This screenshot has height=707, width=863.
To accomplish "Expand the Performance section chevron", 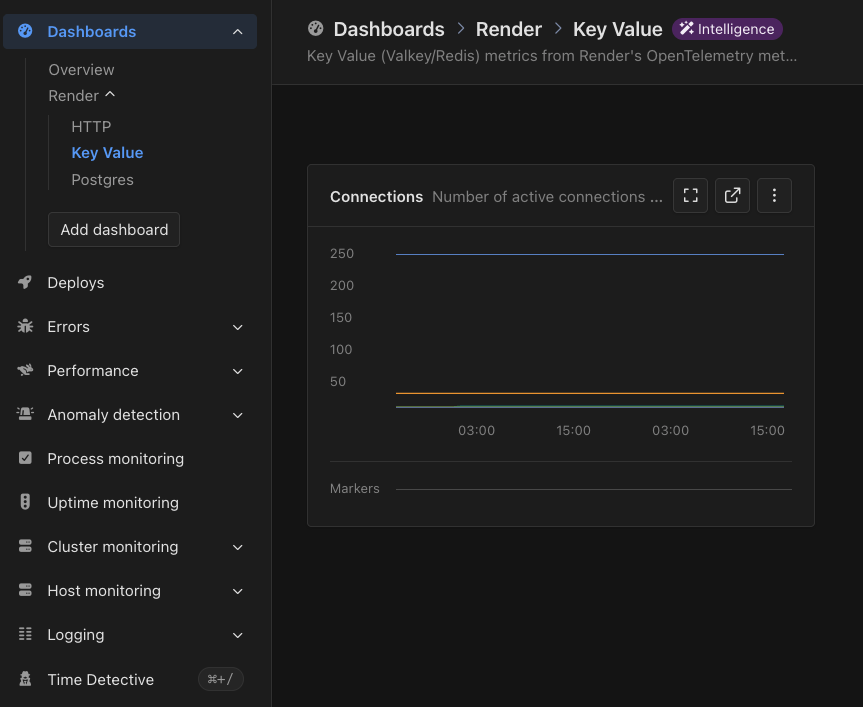I will point(237,371).
